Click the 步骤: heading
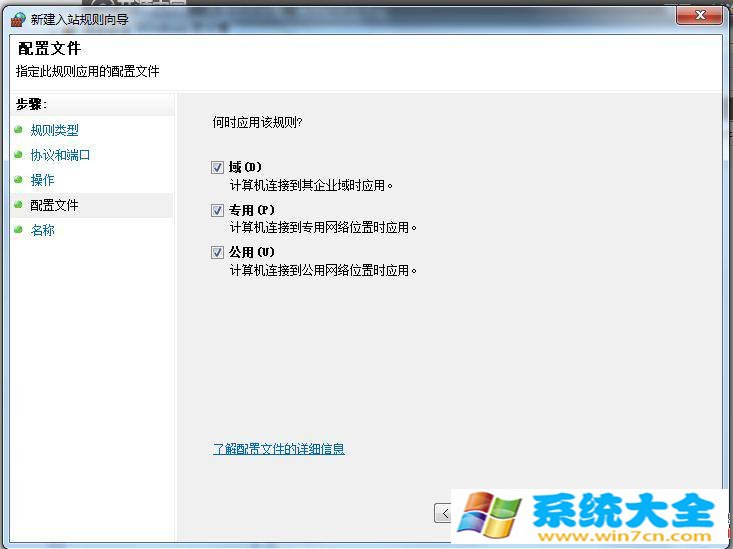This screenshot has width=733, height=549. [31, 104]
